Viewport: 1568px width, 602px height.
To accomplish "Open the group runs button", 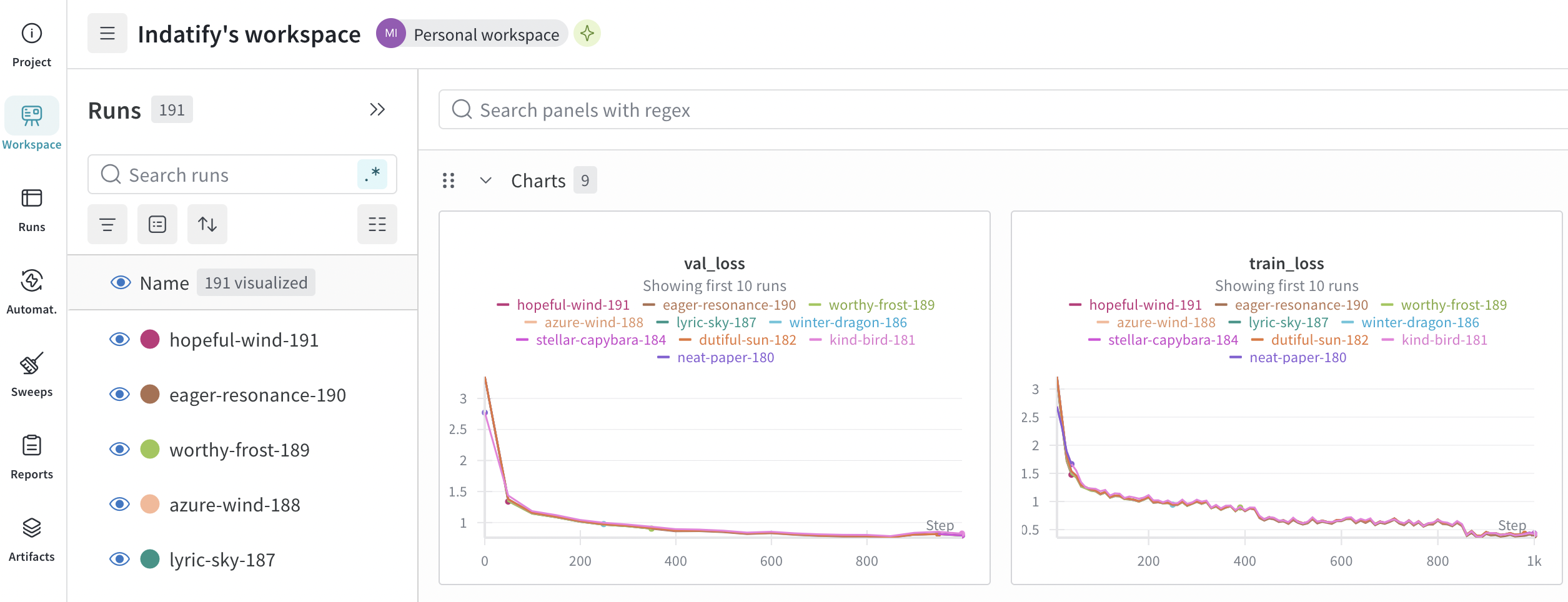I will coord(157,224).
